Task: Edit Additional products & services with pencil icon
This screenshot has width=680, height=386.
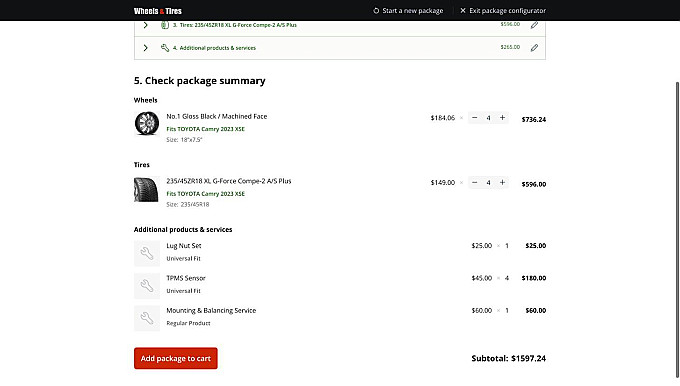Action: [x=534, y=48]
